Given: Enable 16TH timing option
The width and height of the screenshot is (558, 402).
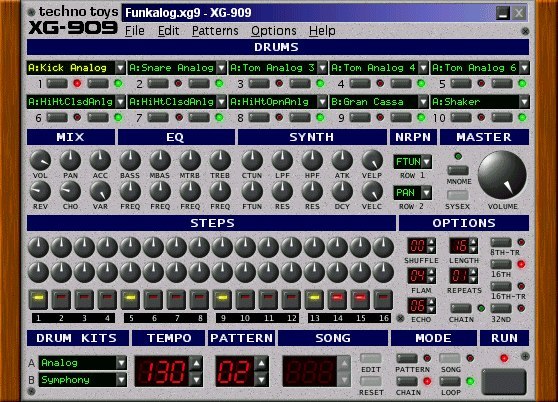Looking at the screenshot, I should coord(501,264).
